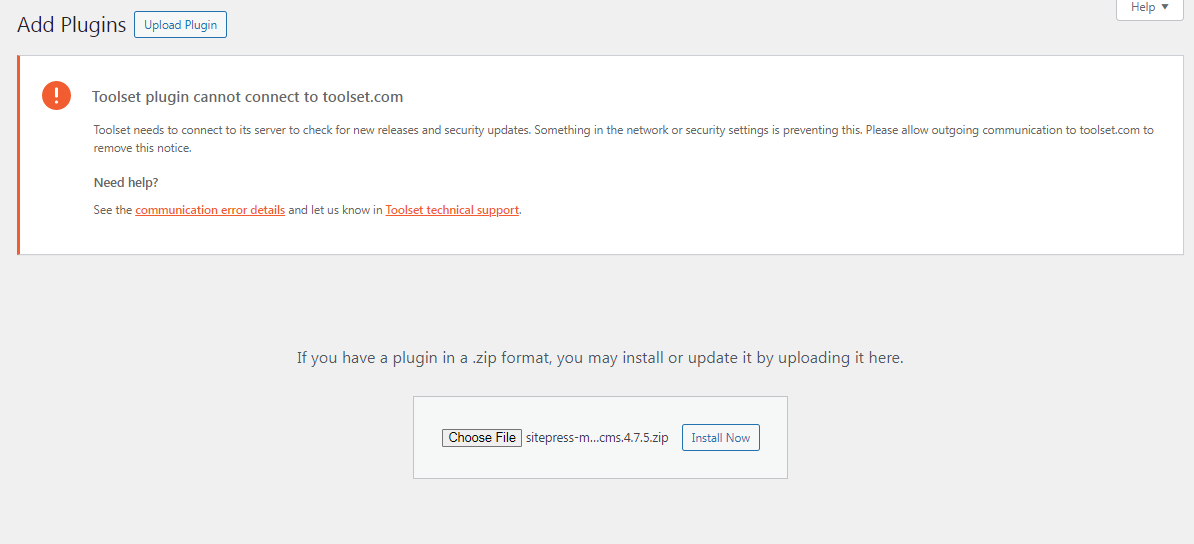Click the Choose File button
Viewport: 1194px width, 544px height.
(482, 437)
